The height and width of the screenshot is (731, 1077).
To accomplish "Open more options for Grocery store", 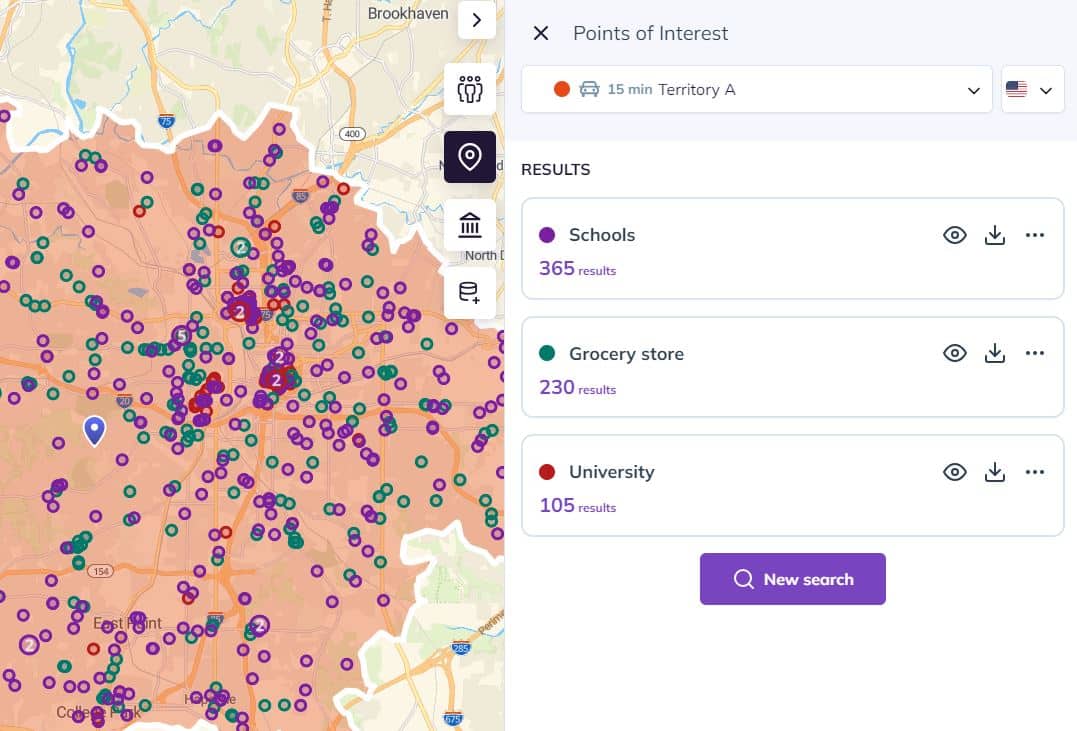I will (1034, 353).
